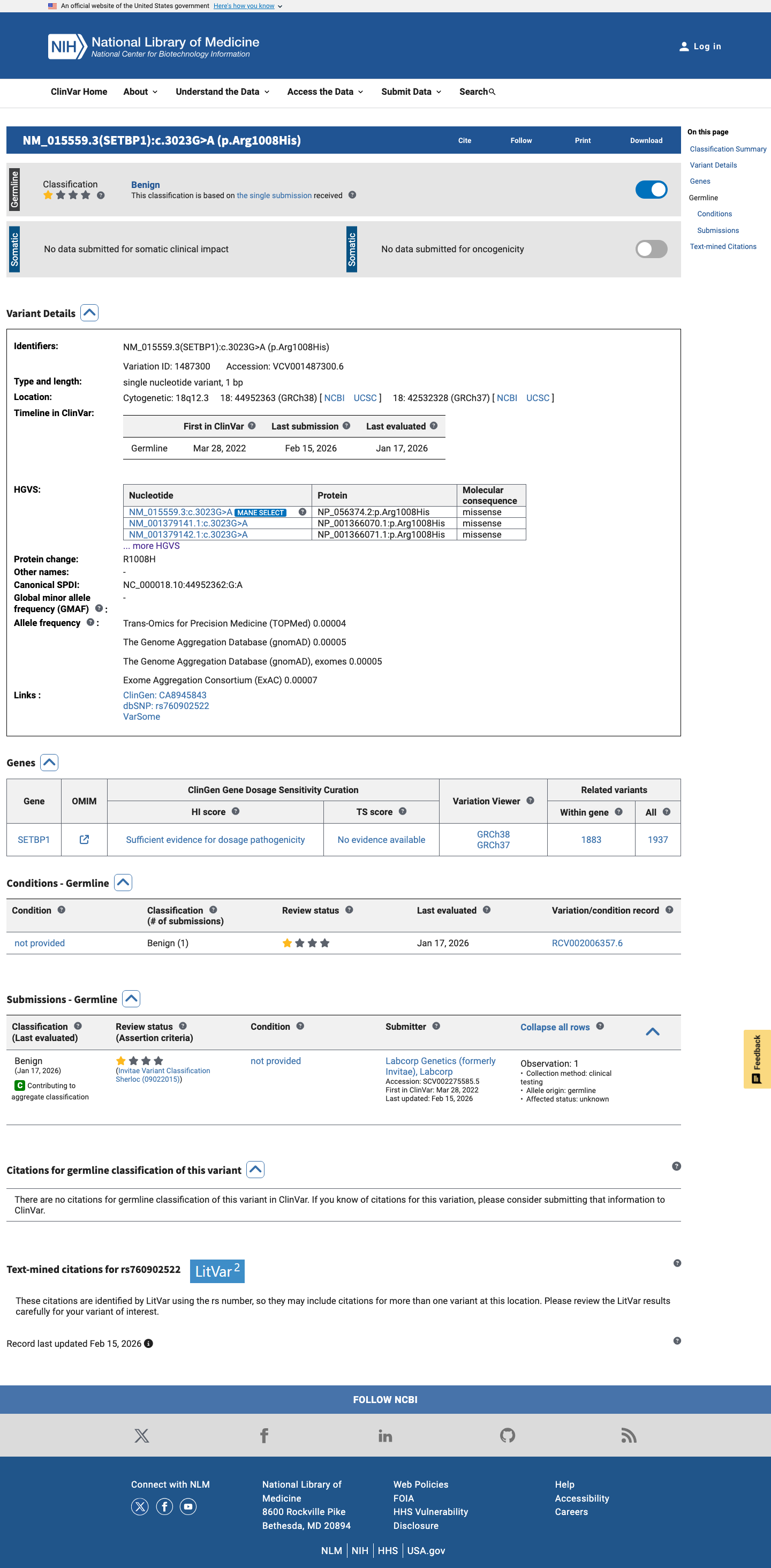Click Collapse all rows link

pos(555,1027)
